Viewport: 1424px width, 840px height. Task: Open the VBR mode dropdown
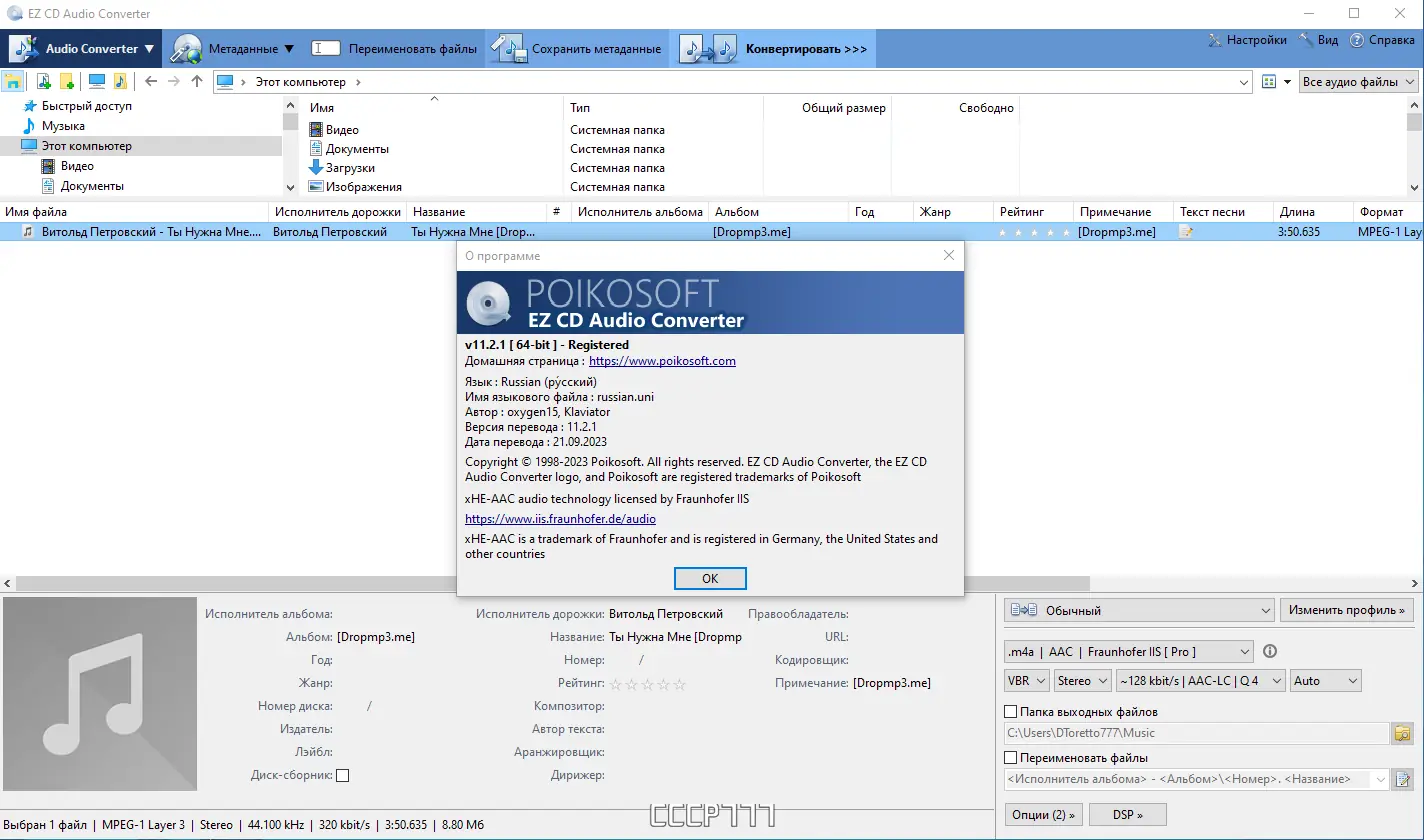pos(1026,680)
